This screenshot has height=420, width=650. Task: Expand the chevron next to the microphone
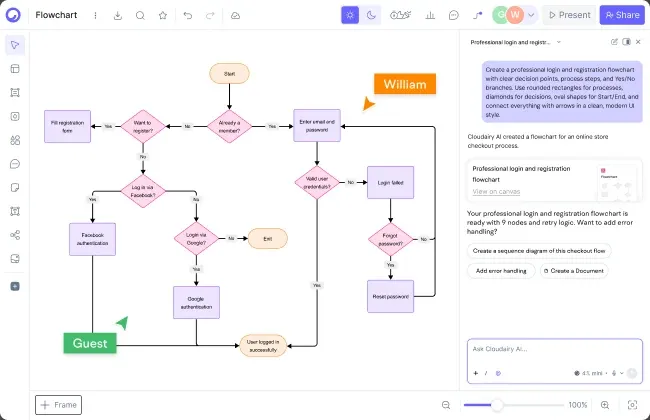click(x=621, y=373)
